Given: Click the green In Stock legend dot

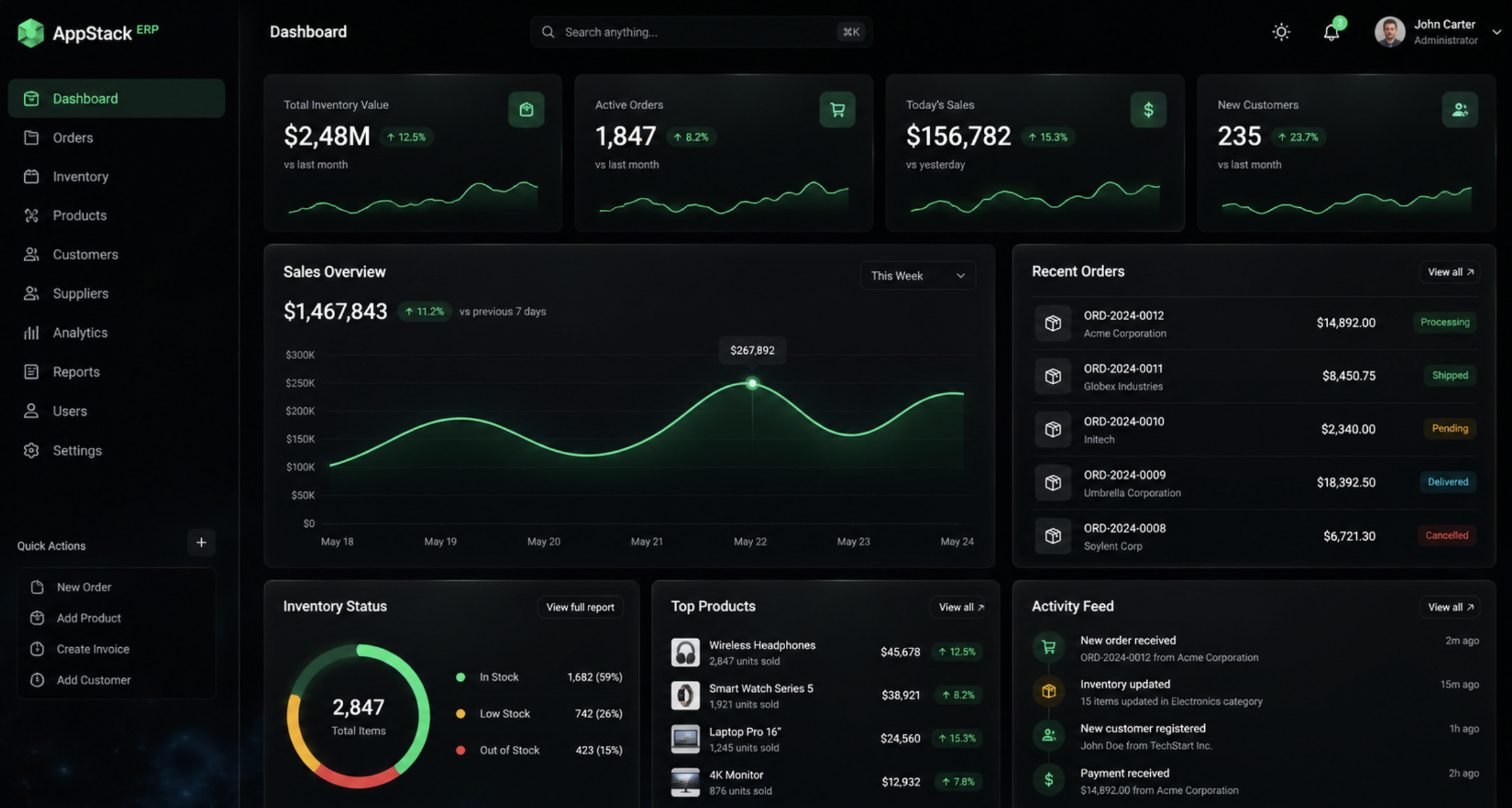Looking at the screenshot, I should click(x=461, y=677).
